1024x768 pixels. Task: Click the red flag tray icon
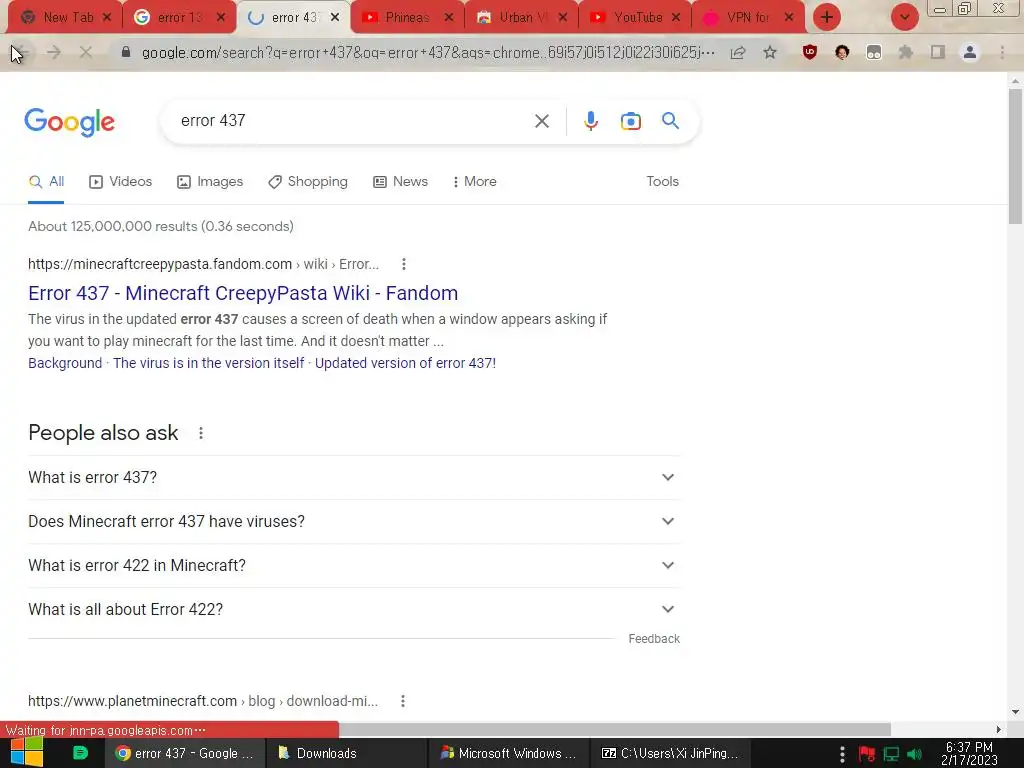coord(867,754)
